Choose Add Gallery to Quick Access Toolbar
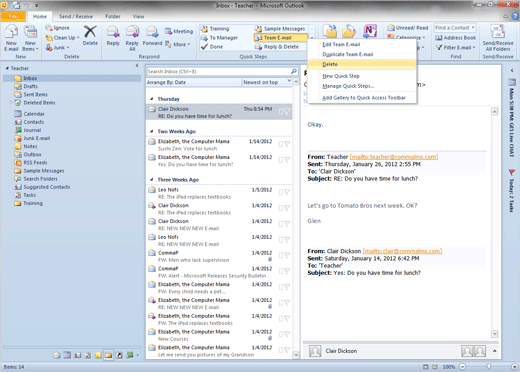 pos(362,98)
